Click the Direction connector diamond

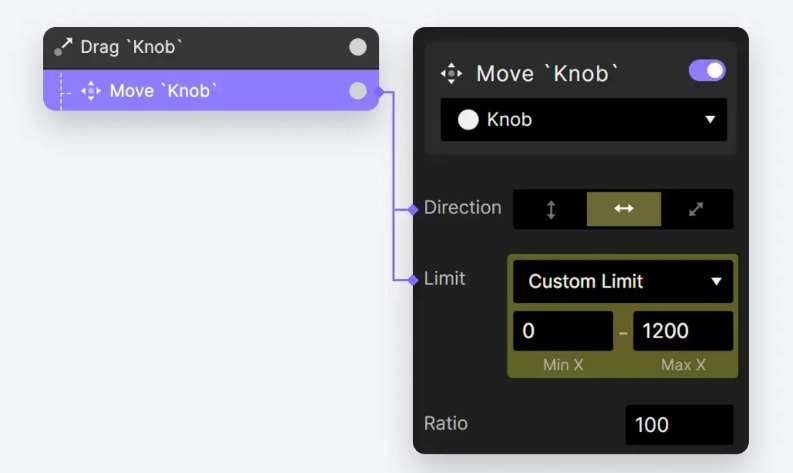tap(413, 209)
